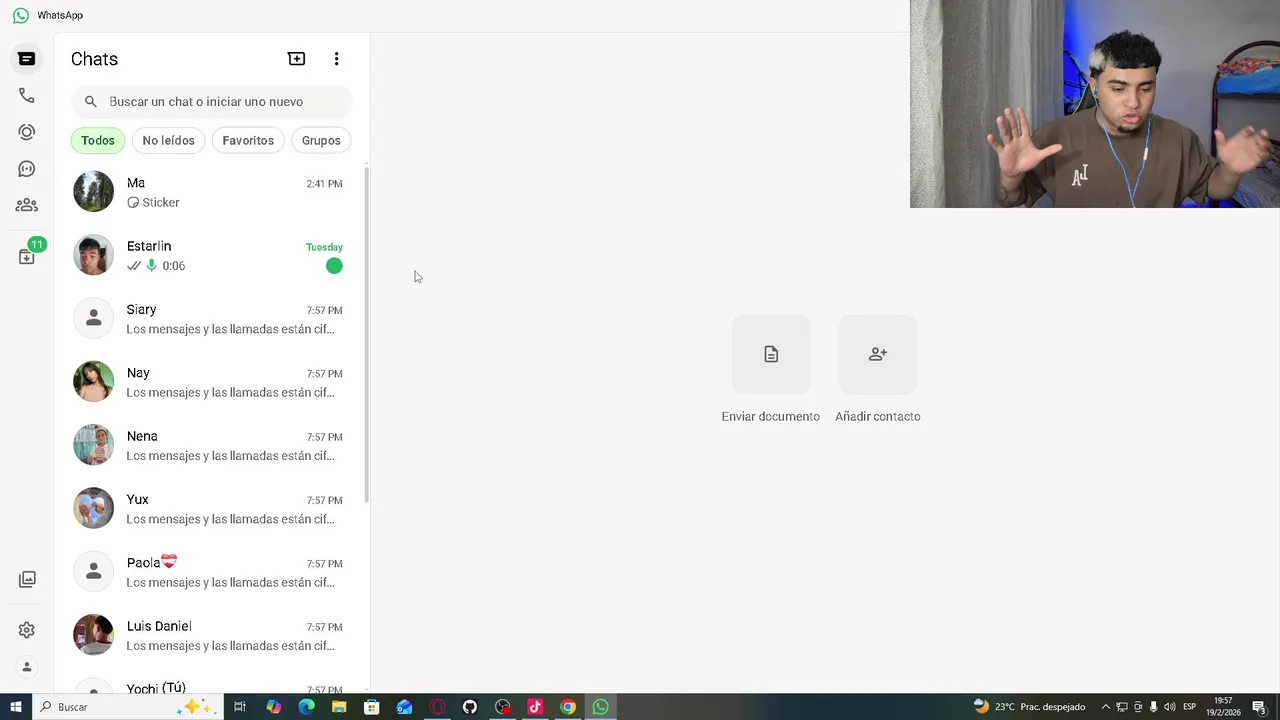This screenshot has width=1280, height=720.
Task: Open Google Chrome from taskbar
Action: coord(568,707)
